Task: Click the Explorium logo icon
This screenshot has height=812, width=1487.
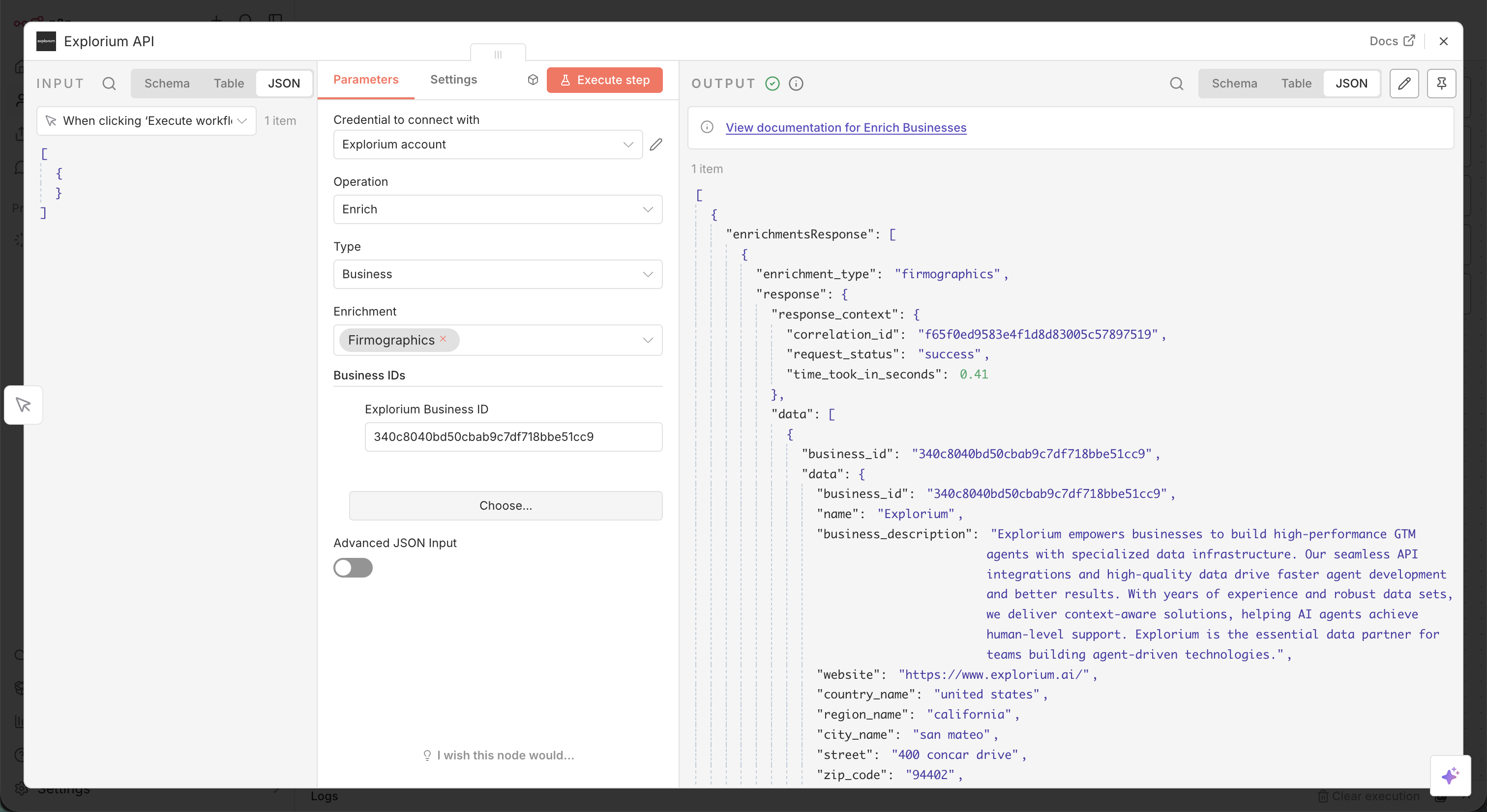Action: 46,41
